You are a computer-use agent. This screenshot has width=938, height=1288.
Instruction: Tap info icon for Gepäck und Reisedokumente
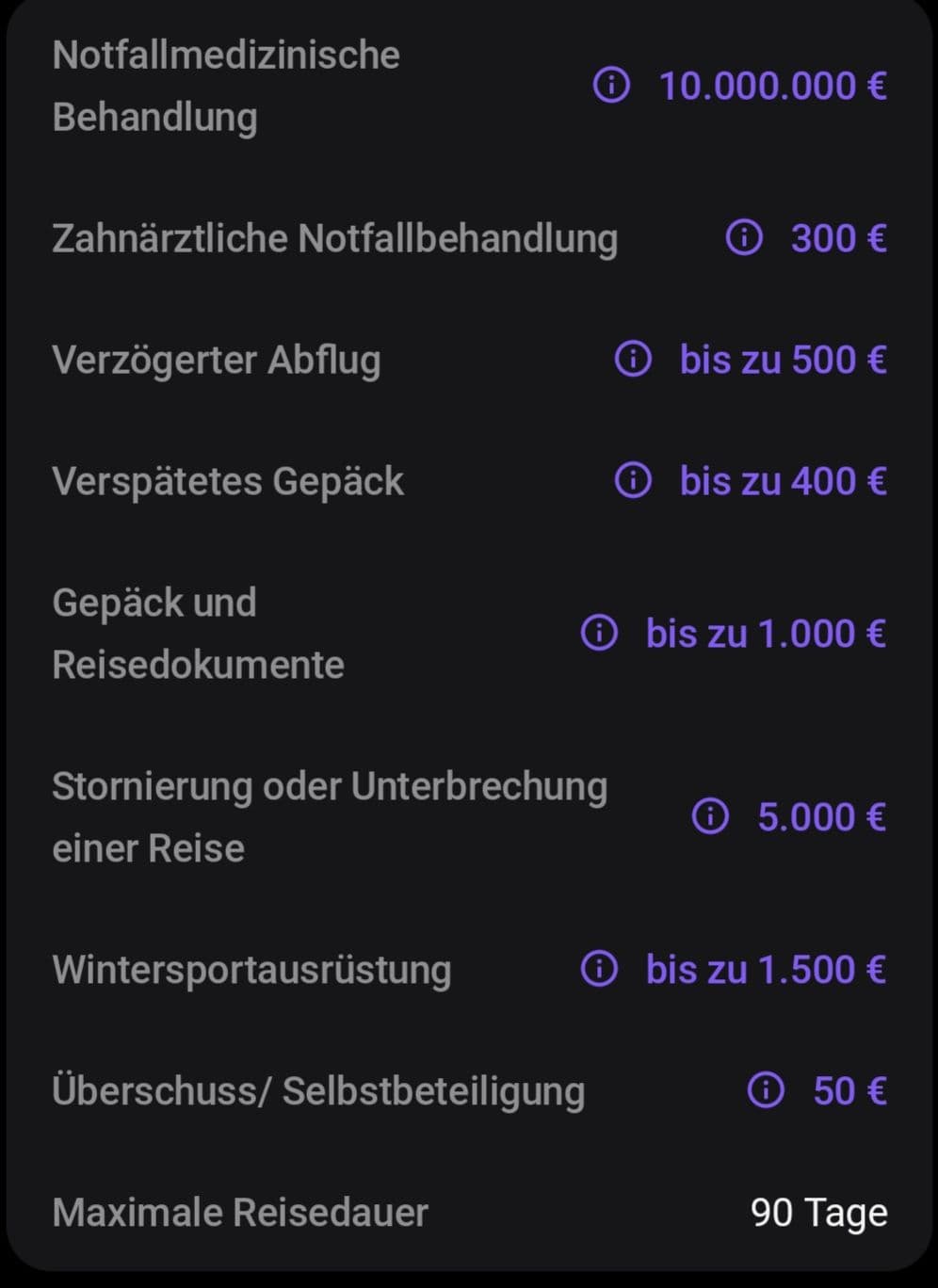click(599, 633)
